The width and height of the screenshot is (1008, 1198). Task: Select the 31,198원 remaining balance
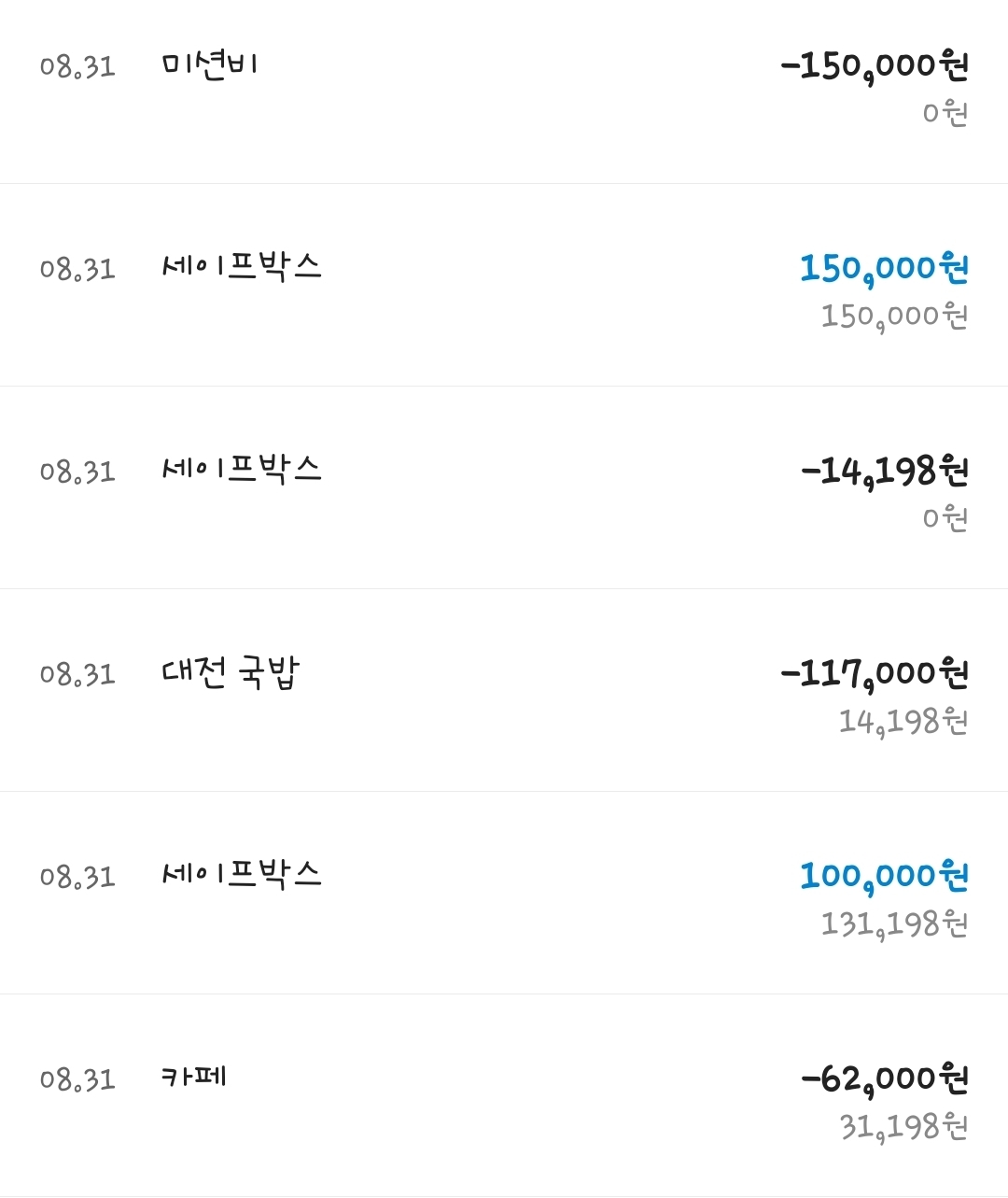pyautogui.click(x=903, y=1127)
